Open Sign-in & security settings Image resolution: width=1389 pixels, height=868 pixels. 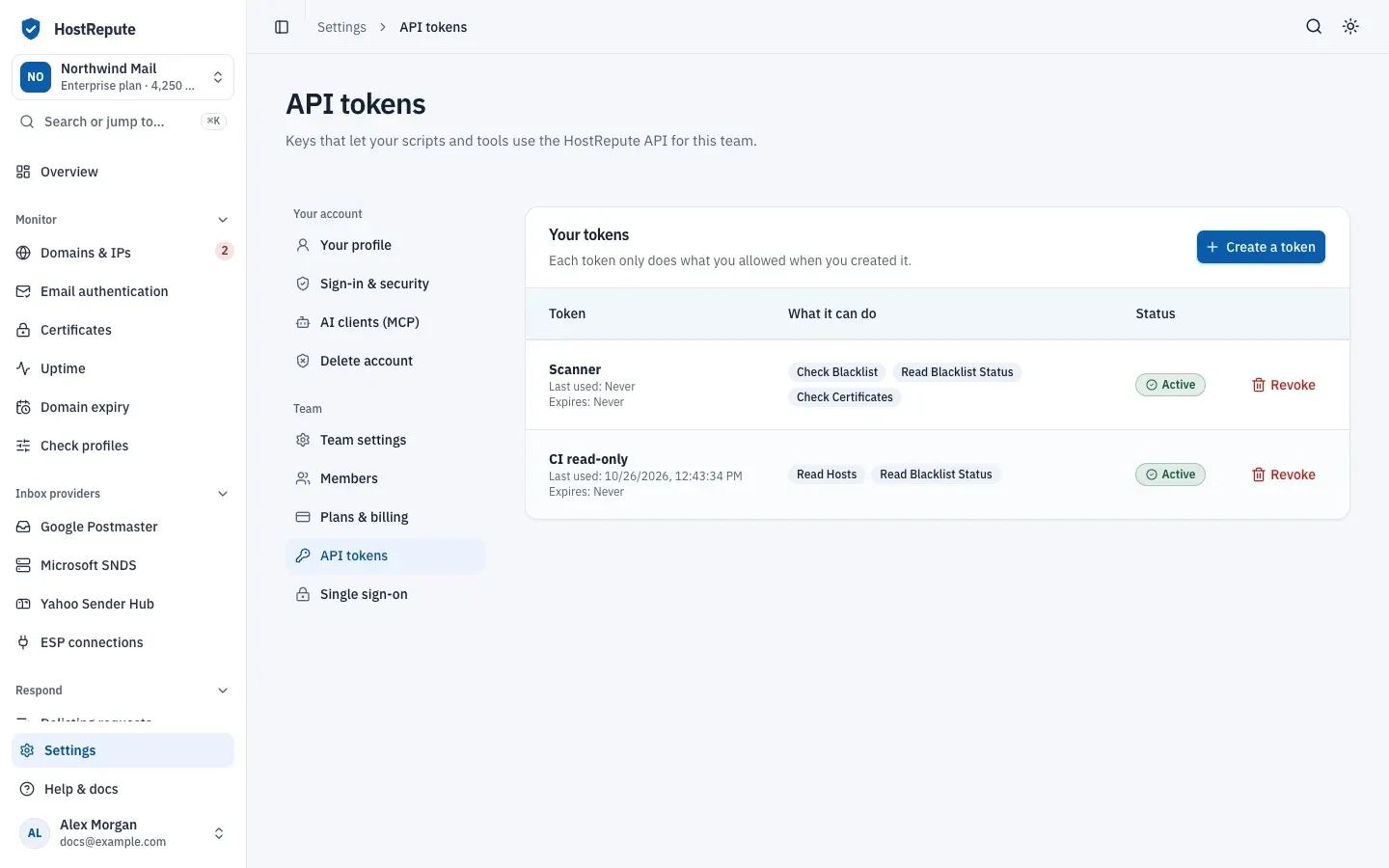click(386, 284)
